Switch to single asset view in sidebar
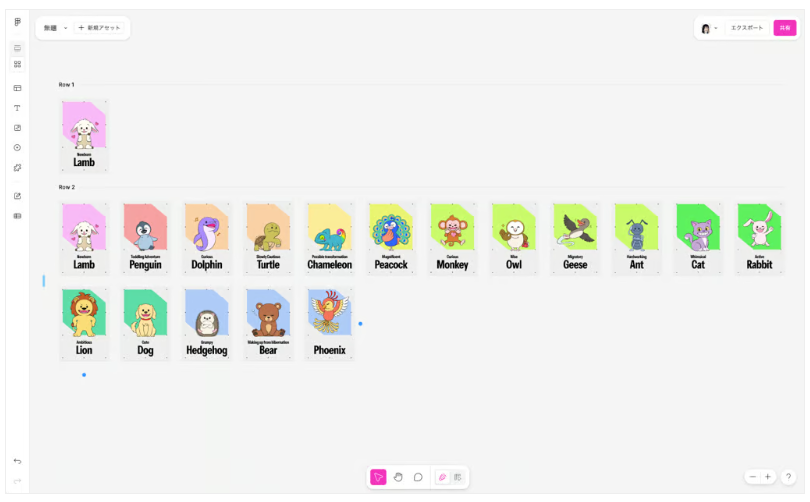This screenshot has height=502, width=810. 18,48
